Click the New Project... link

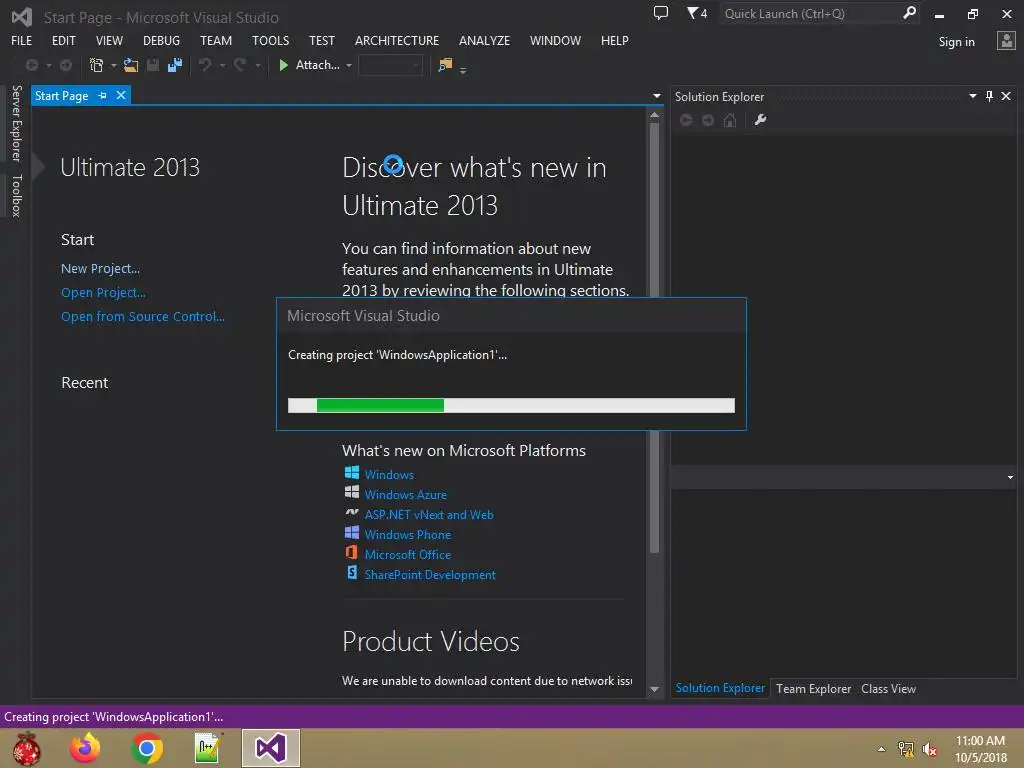(101, 268)
